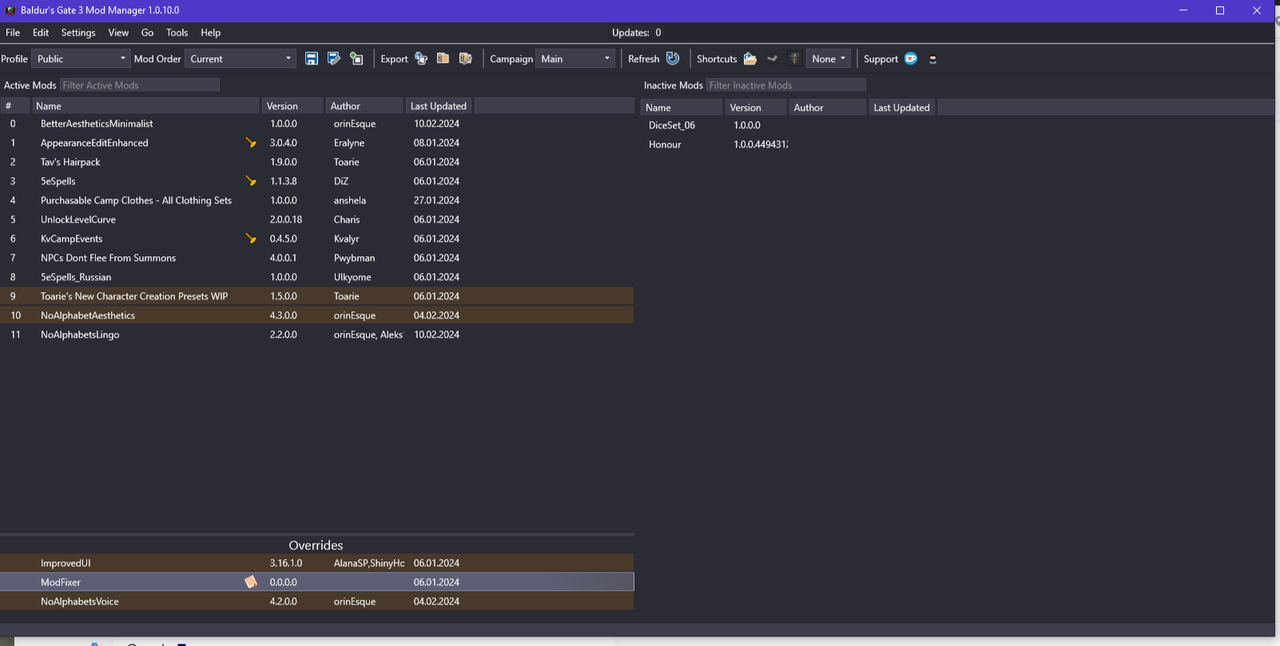This screenshot has width=1280, height=646.
Task: Click the Save order as icon
Action: tap(334, 59)
